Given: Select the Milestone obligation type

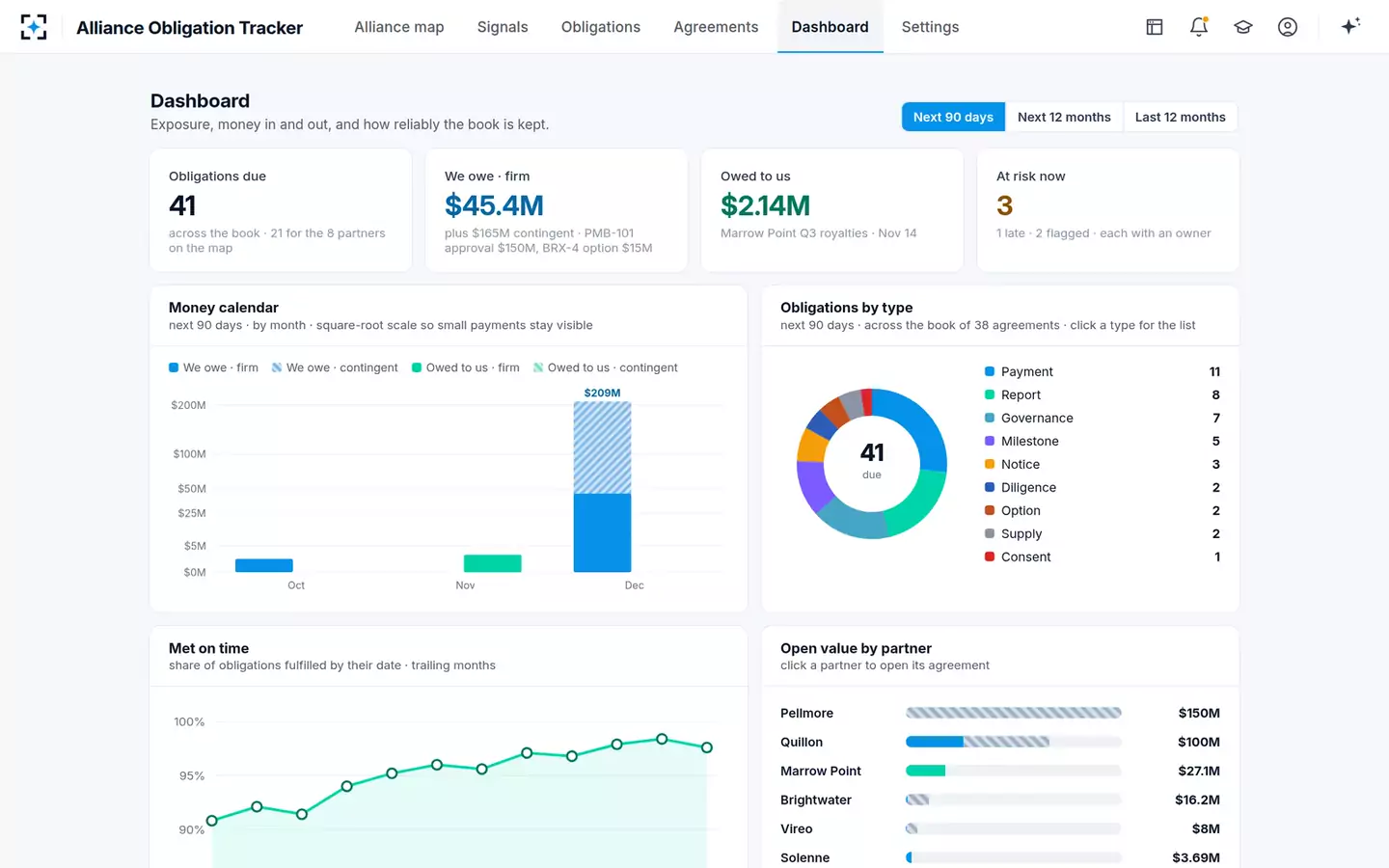Looking at the screenshot, I should point(1103,441).
